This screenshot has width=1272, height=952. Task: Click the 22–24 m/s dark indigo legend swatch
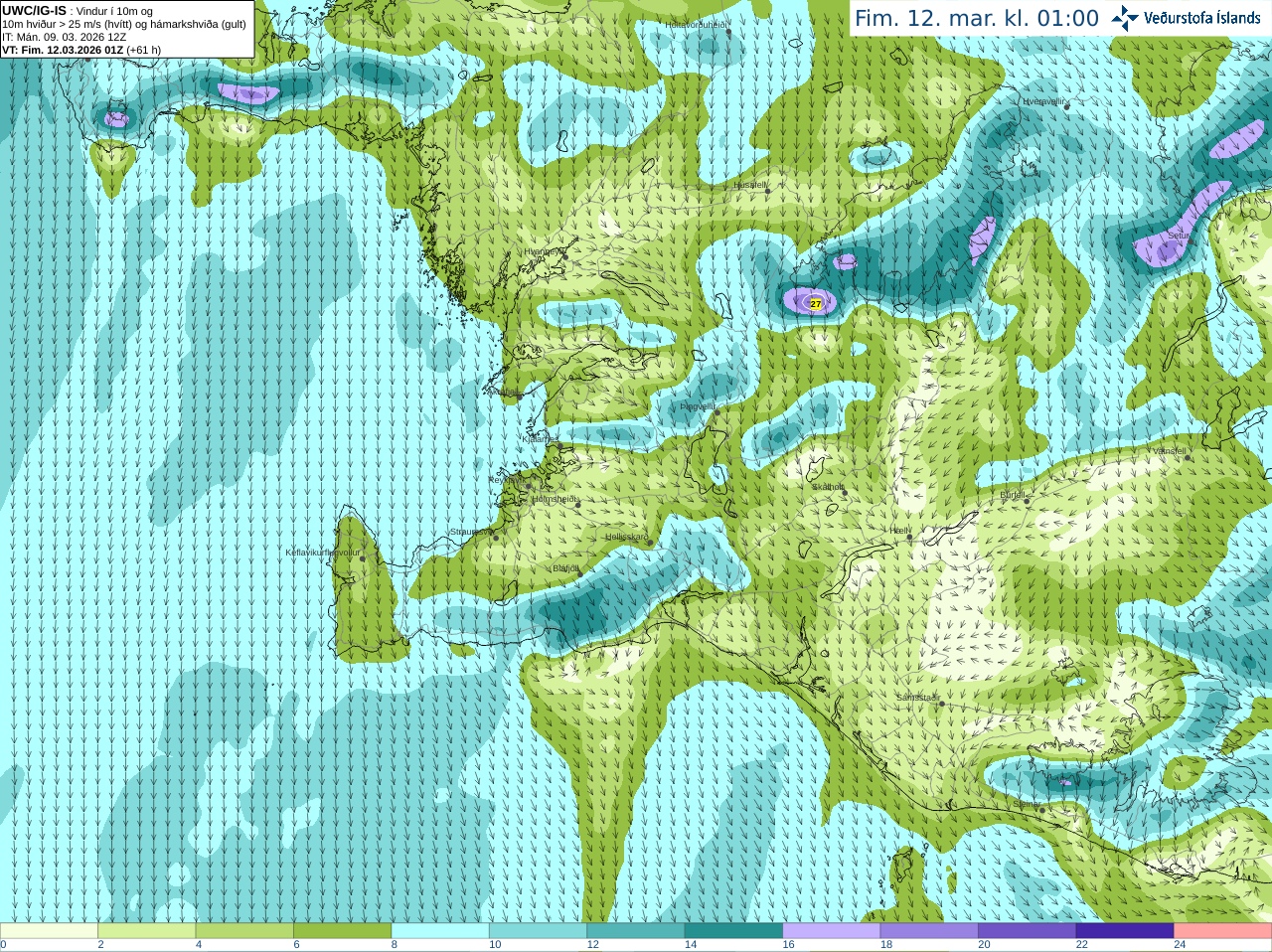click(x=1125, y=931)
